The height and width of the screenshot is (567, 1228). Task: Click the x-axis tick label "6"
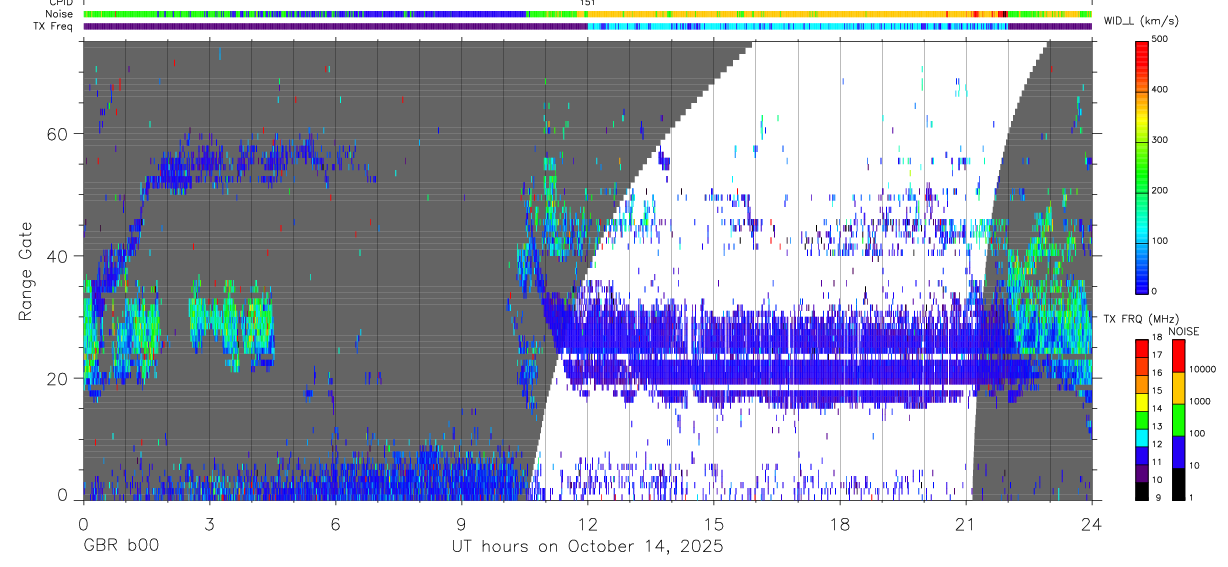click(335, 524)
